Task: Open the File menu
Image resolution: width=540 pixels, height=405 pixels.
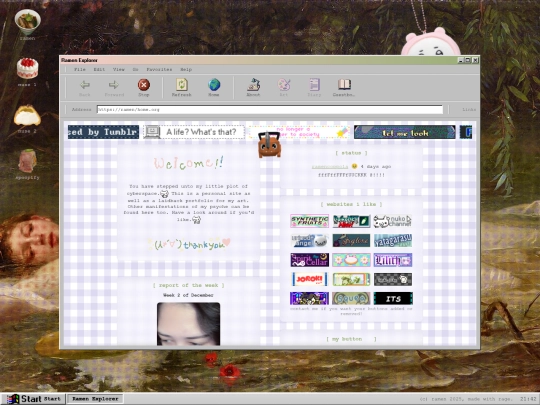Action: [80, 69]
